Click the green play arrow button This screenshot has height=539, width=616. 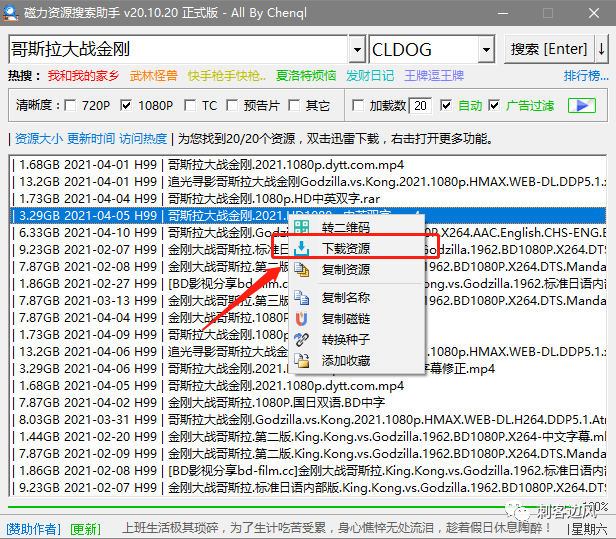click(x=582, y=105)
